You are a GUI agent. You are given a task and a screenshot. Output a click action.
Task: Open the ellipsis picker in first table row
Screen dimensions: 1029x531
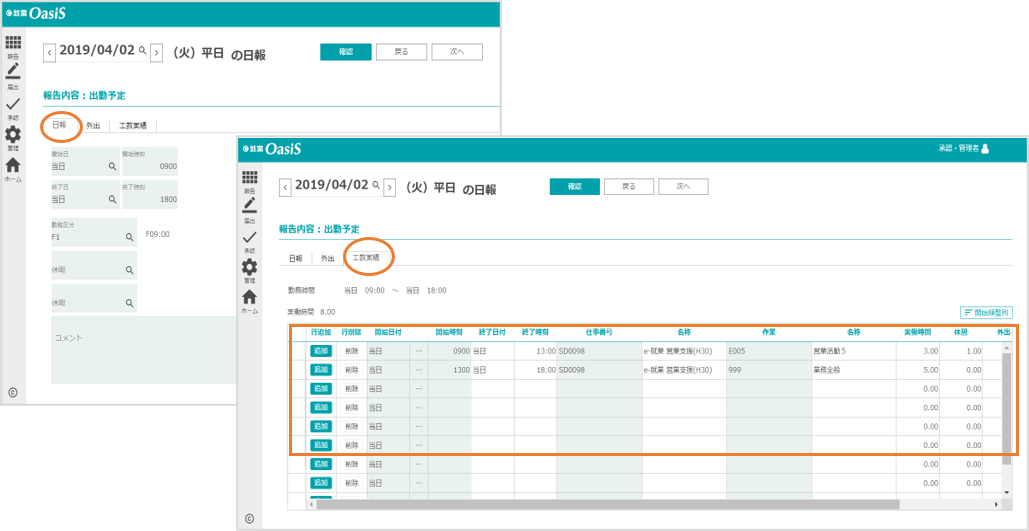point(419,351)
